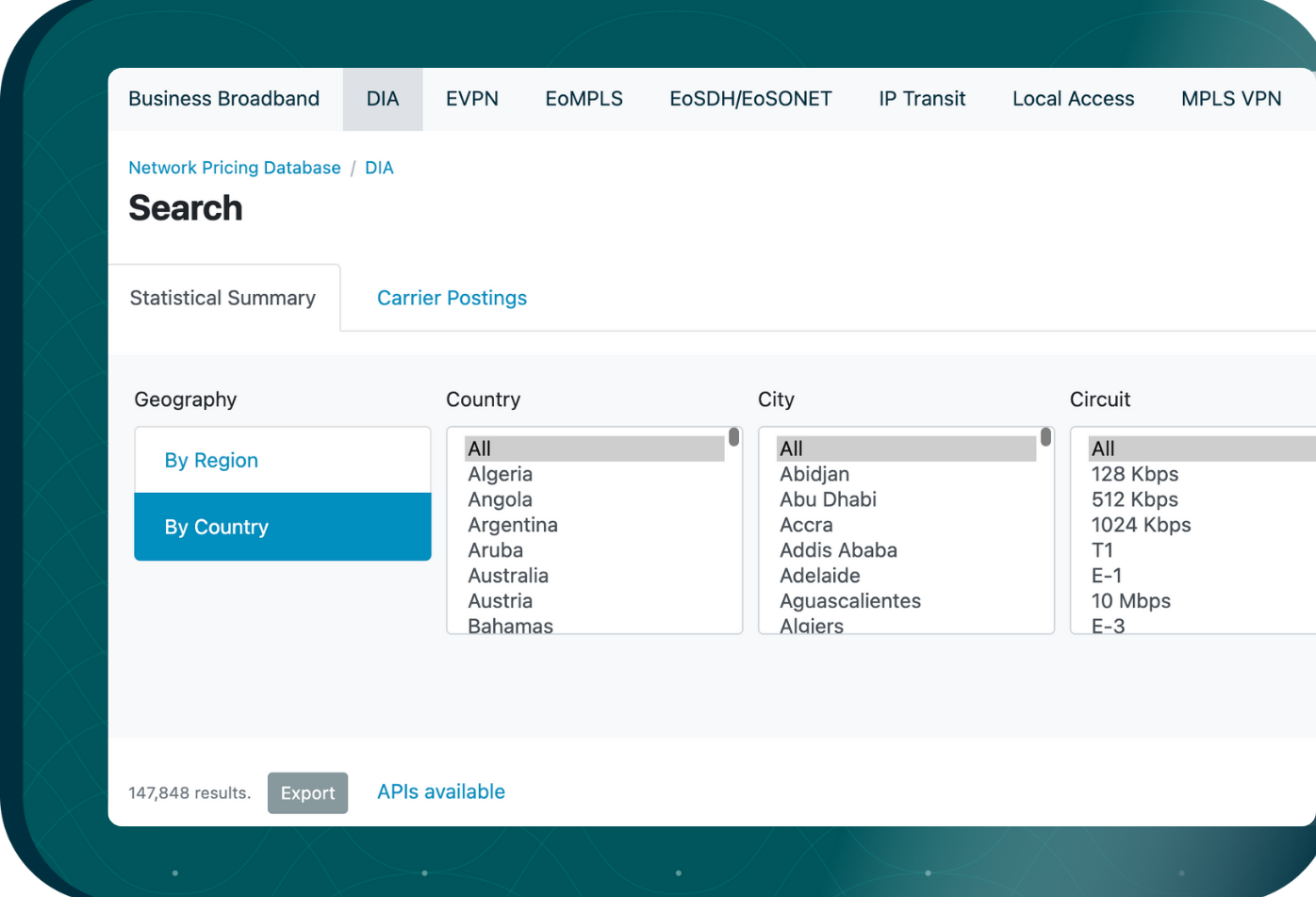Click the Country list scrollbar thumb
Screen dimensions: 1316x897
coord(733,437)
